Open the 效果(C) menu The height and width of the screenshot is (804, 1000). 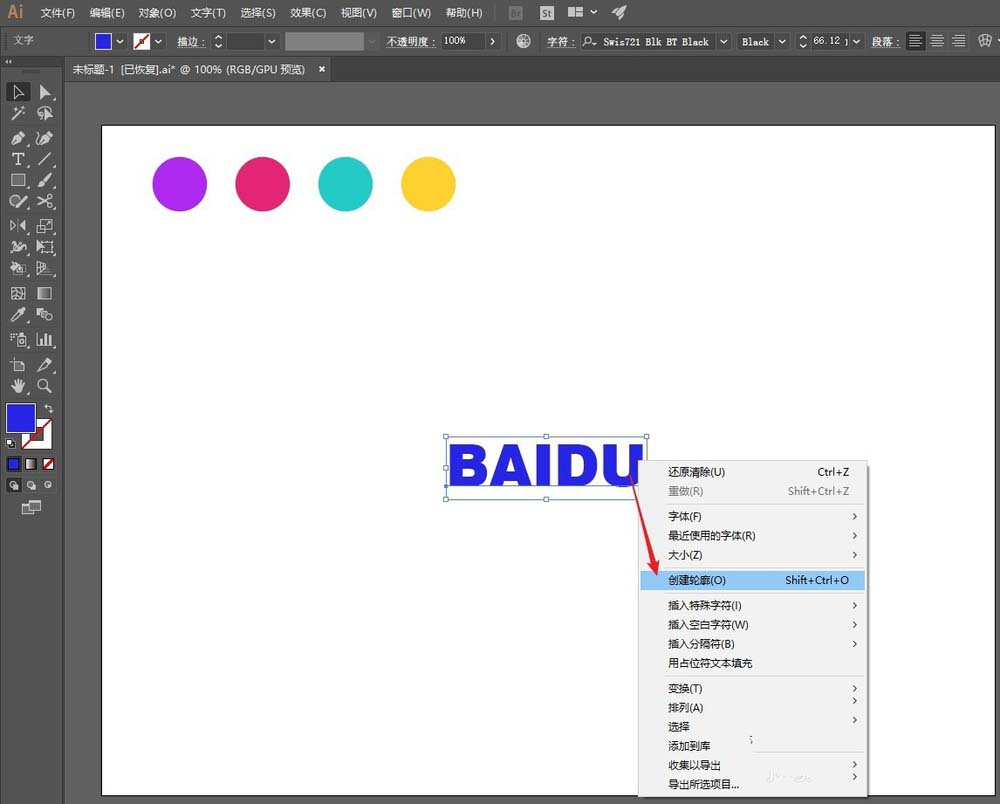point(308,13)
